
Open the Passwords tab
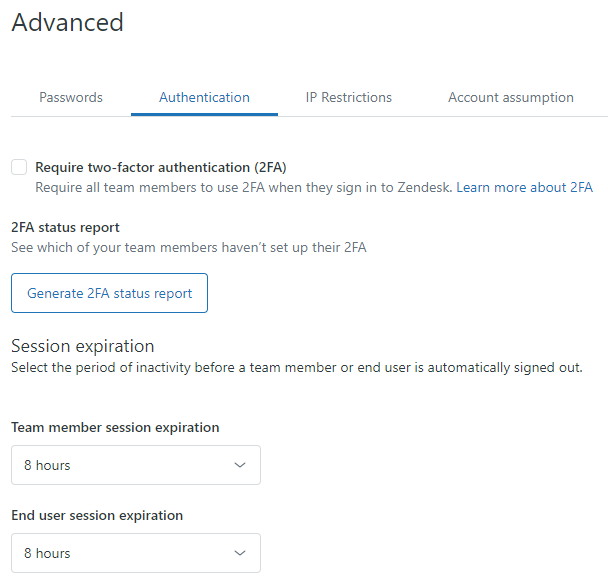click(71, 97)
